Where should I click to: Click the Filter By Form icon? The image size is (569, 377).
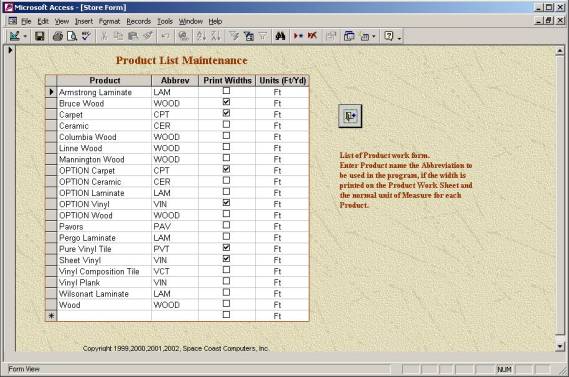pos(249,36)
